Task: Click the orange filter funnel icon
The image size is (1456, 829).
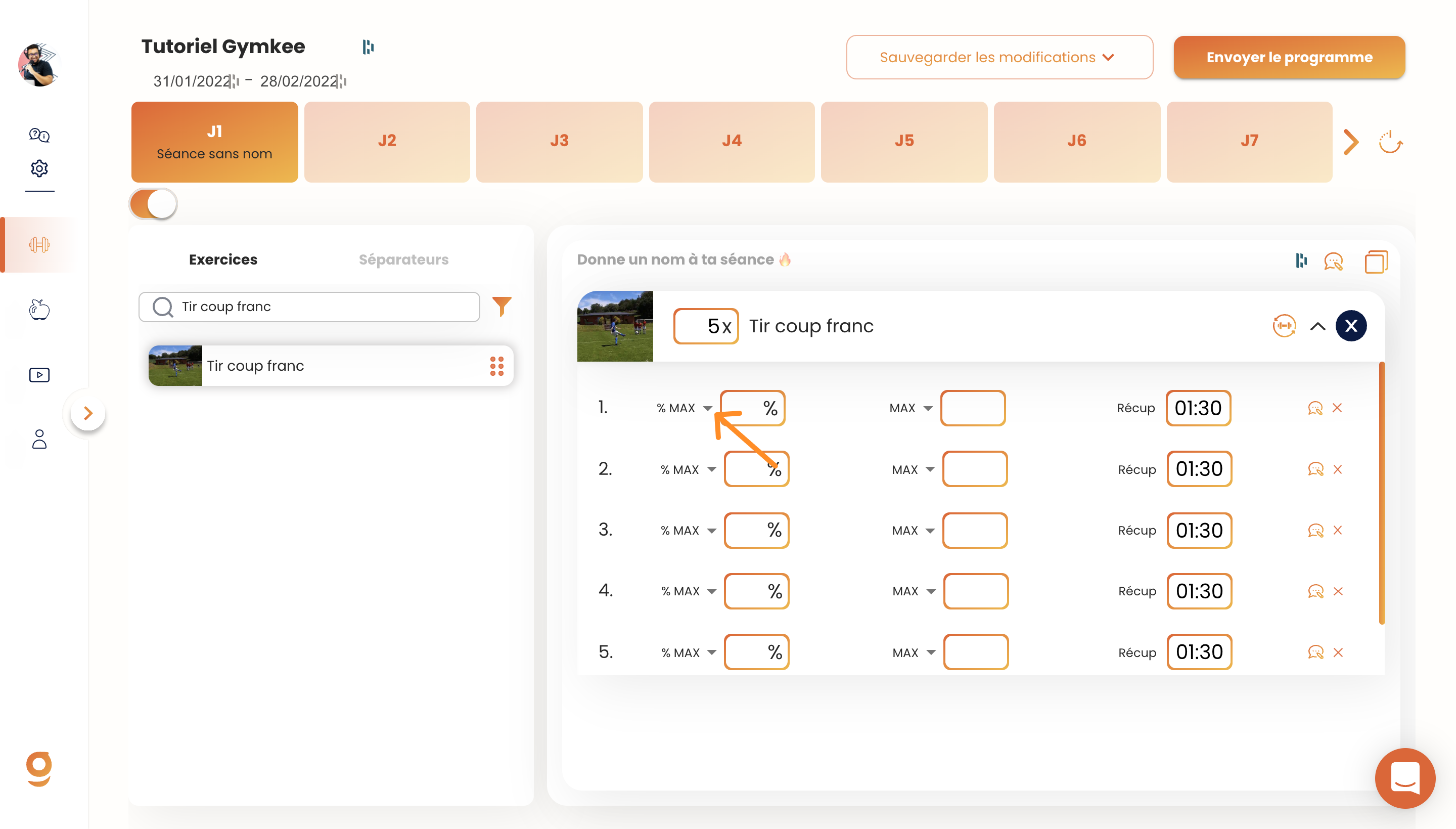Action: pos(502,307)
